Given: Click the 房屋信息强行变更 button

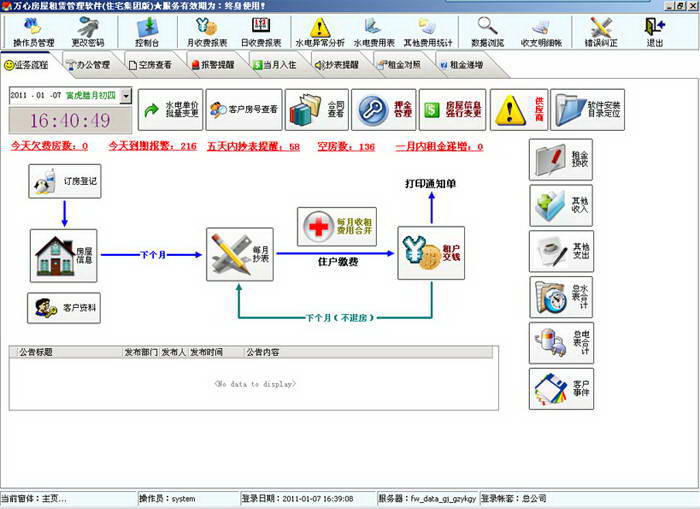Looking at the screenshot, I should pos(452,109).
